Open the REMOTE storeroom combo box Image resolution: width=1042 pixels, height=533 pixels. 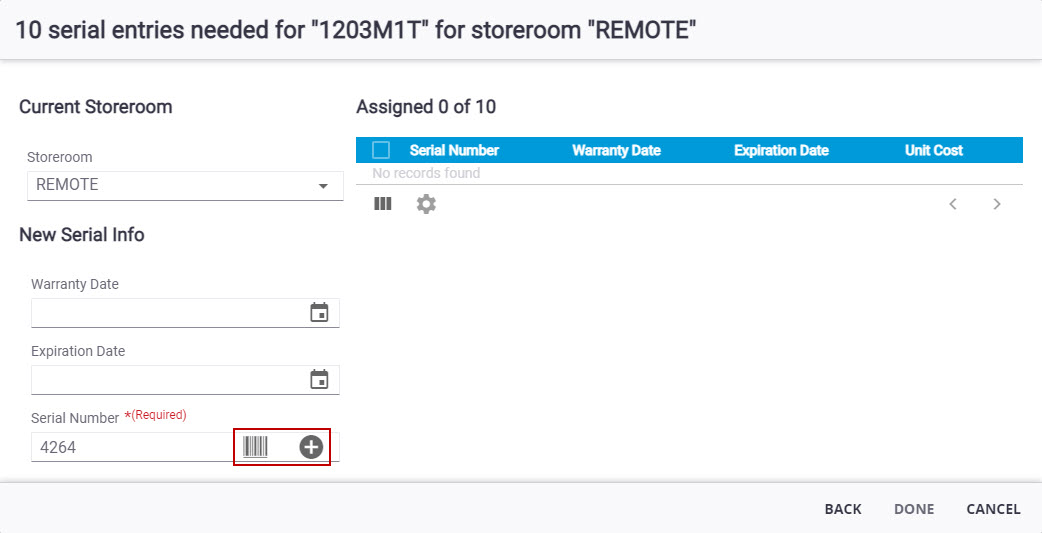click(x=185, y=185)
